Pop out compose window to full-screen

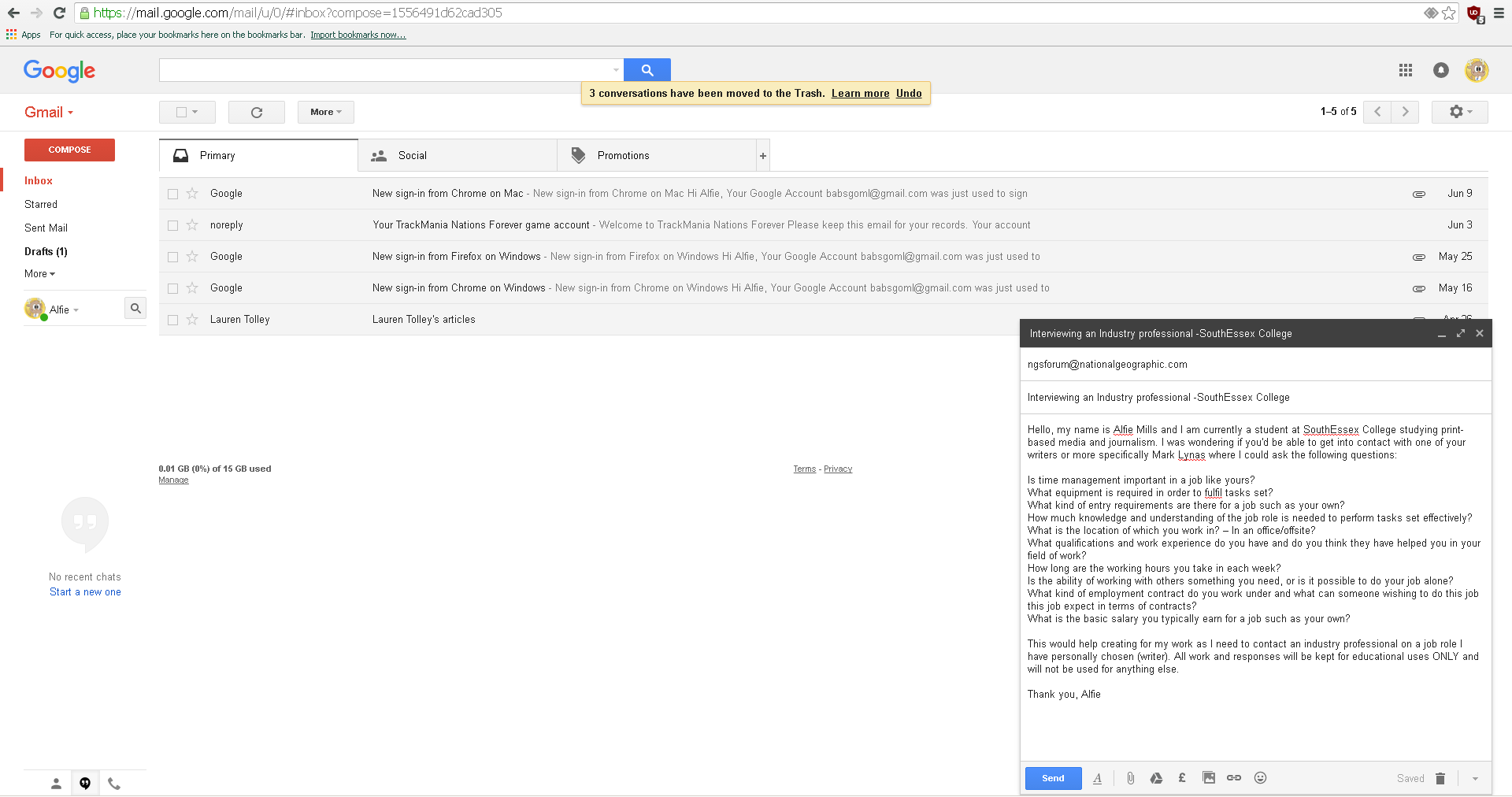point(1461,334)
